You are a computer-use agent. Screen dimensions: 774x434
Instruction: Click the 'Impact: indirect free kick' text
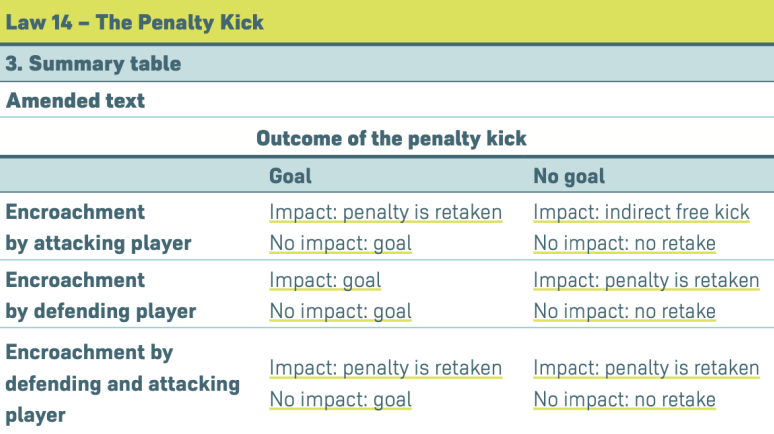click(x=641, y=212)
